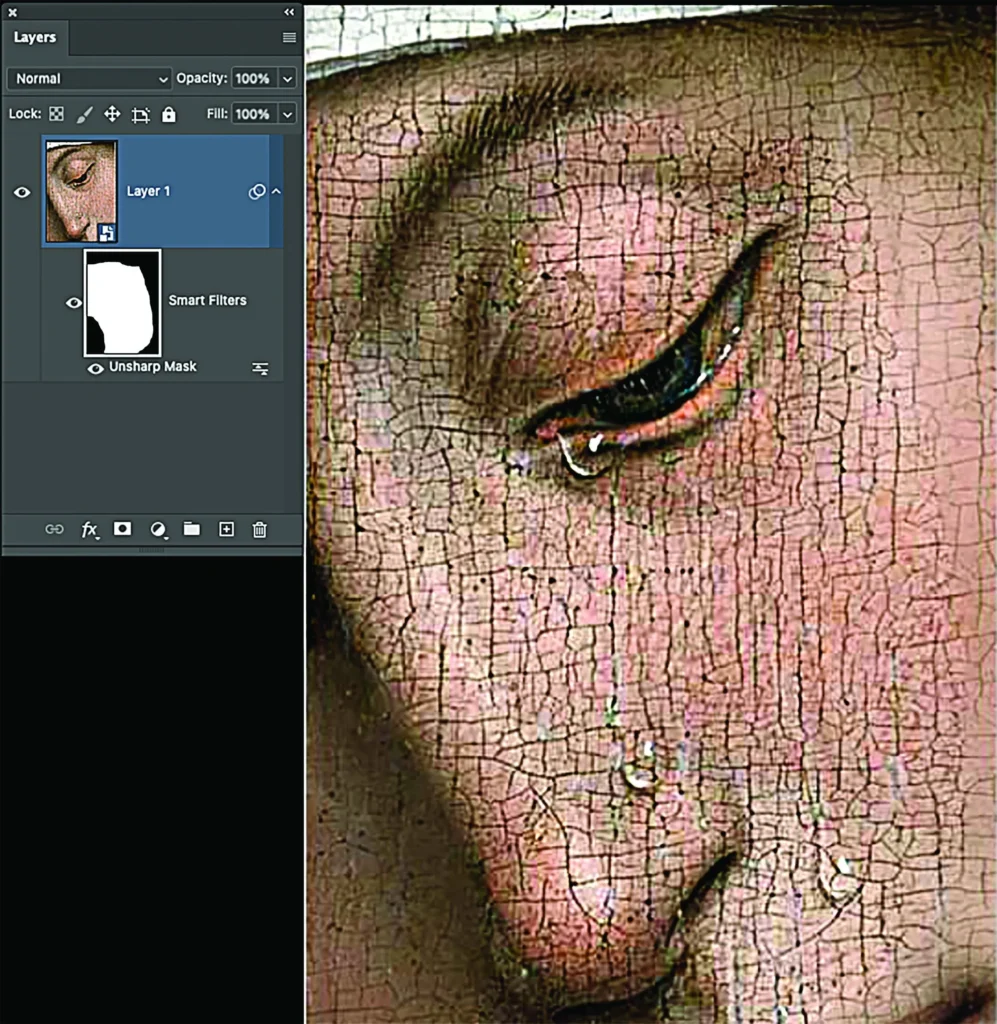Switch to the Layers tab
This screenshot has width=997, height=1024.
pyautogui.click(x=35, y=37)
